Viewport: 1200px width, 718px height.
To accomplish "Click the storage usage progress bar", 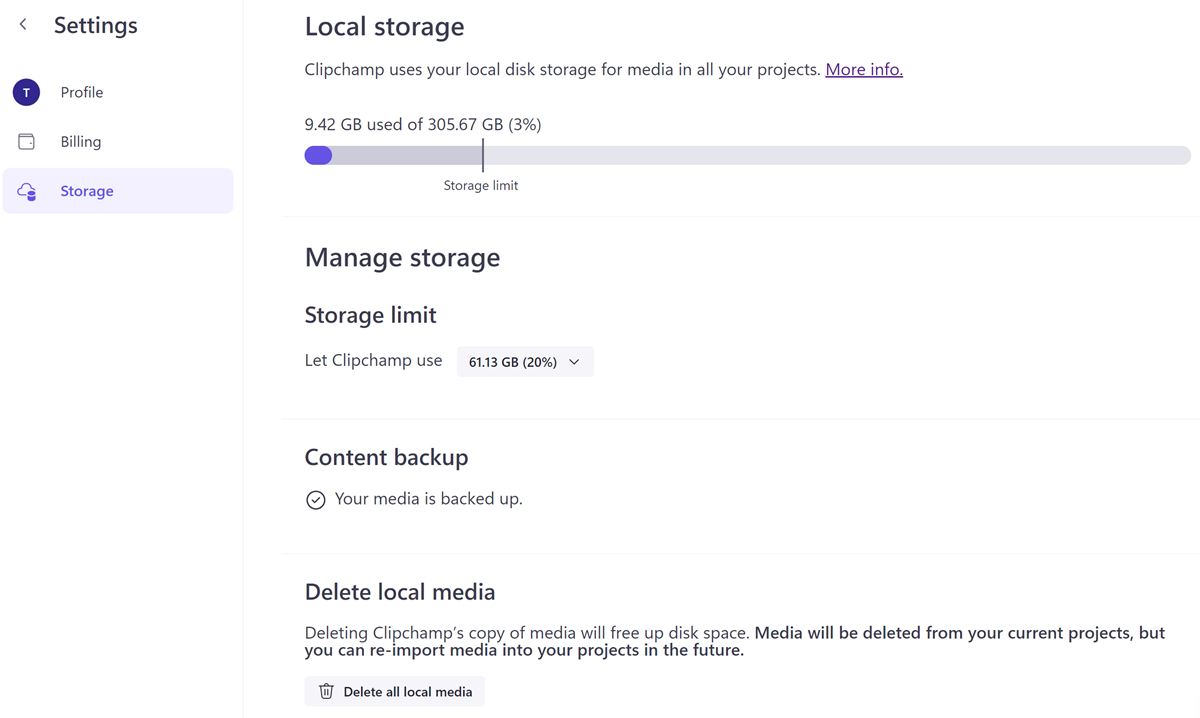I will [747, 156].
